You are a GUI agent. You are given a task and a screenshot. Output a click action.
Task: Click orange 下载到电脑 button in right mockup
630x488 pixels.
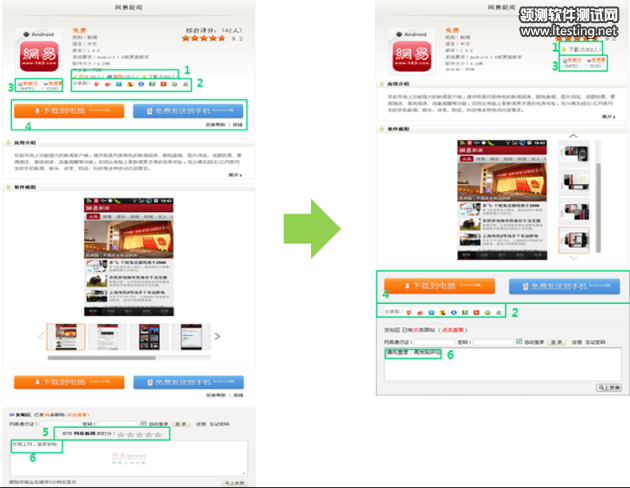click(x=438, y=286)
